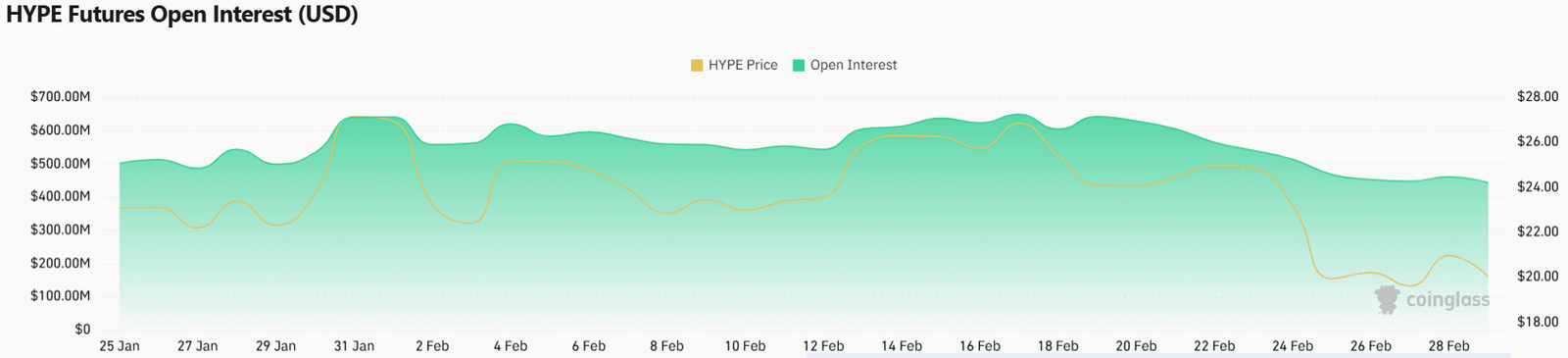Screen dimensions: 1568x358
Task: Click the 22 Feb date label
Action: (x=1214, y=346)
